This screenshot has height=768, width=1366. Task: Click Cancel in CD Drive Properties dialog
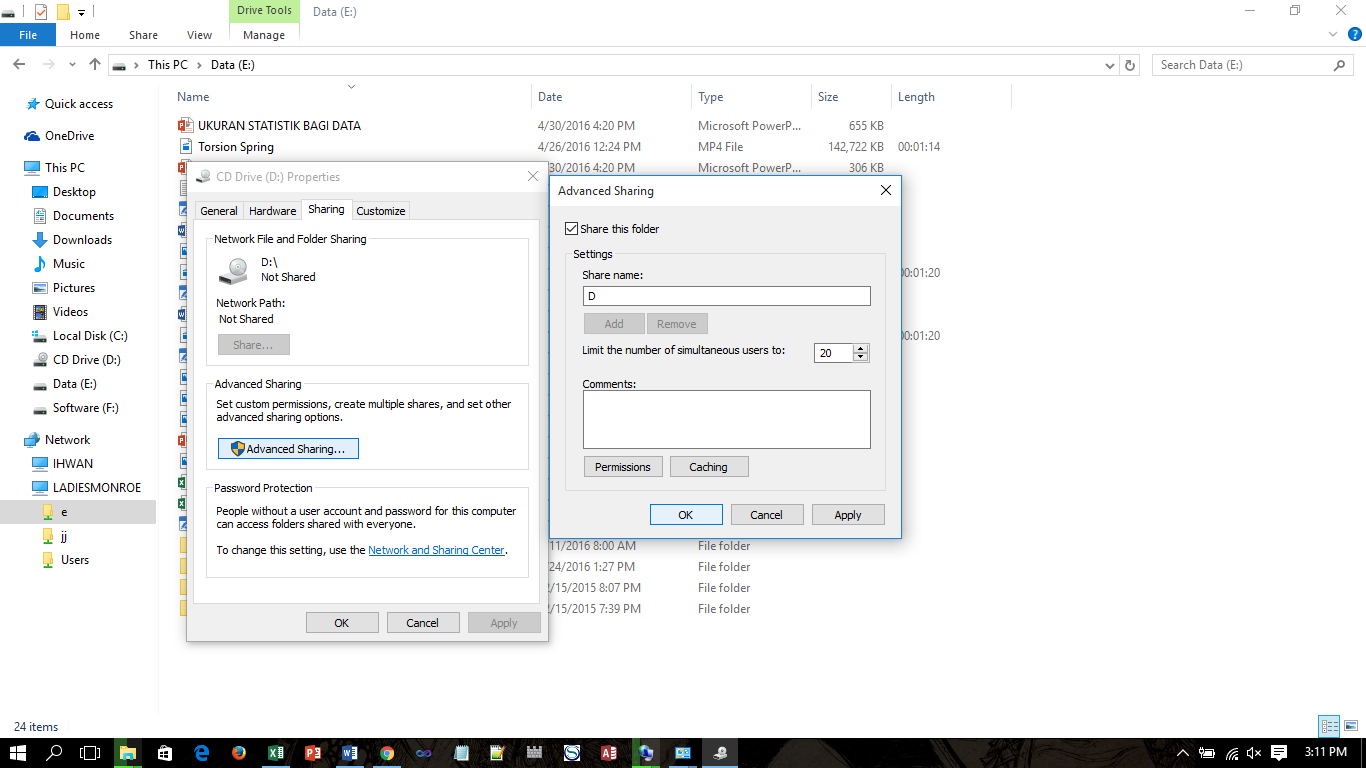coord(422,623)
